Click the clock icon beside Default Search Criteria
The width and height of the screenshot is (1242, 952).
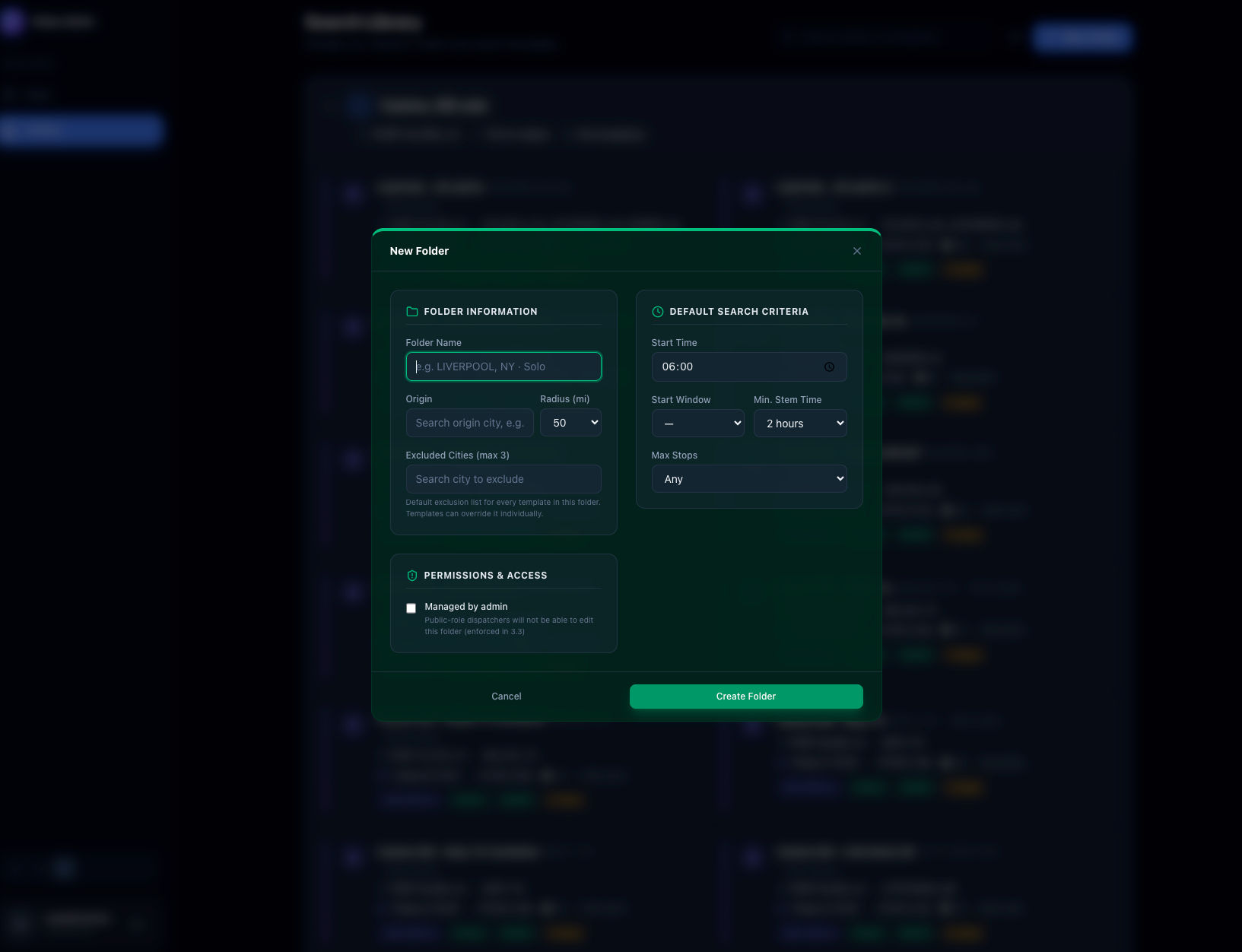click(658, 312)
